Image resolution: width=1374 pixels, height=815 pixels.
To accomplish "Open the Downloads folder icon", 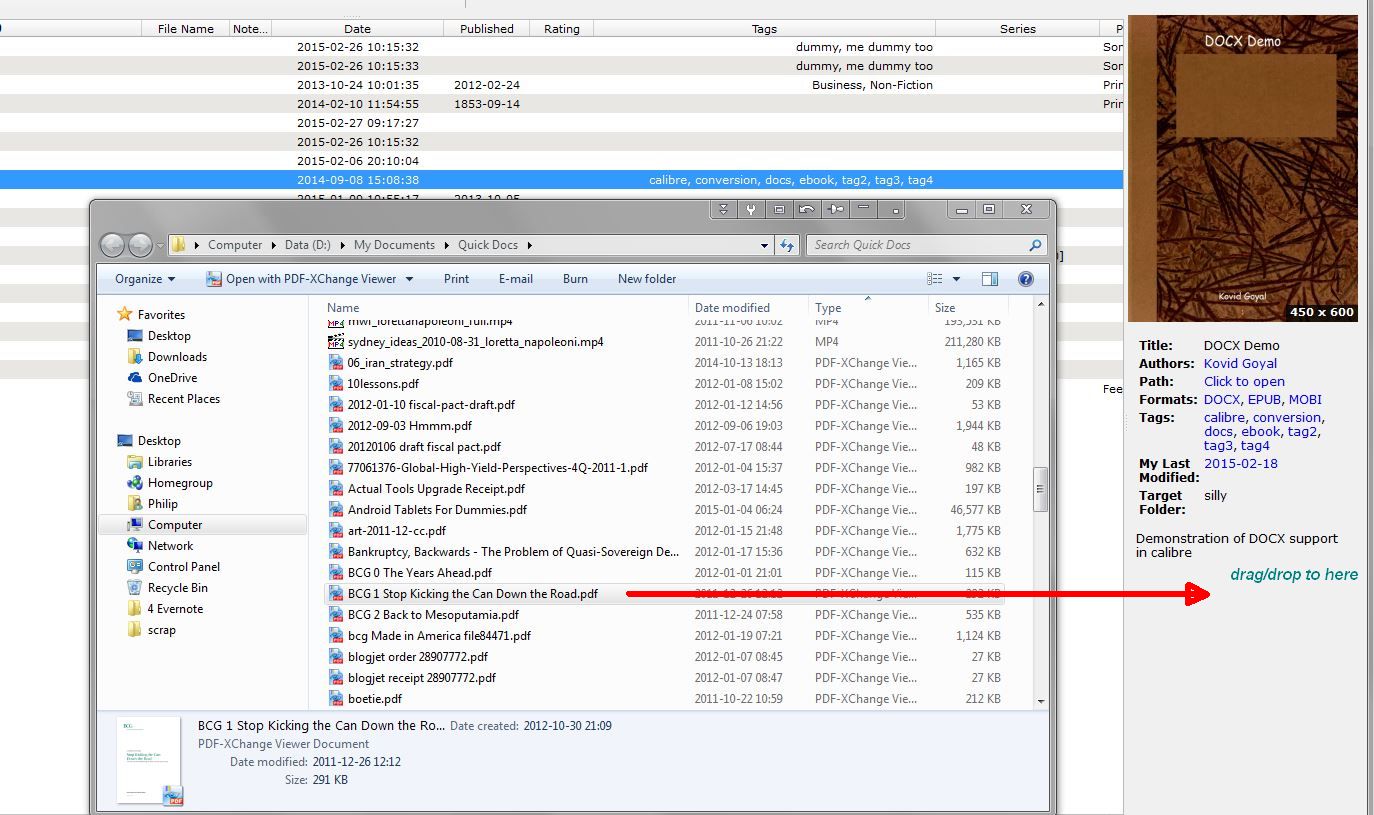I will 135,357.
